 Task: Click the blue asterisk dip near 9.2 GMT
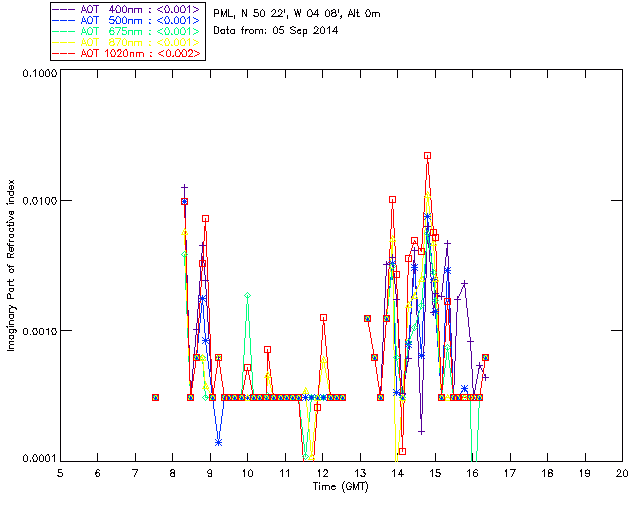[218, 442]
